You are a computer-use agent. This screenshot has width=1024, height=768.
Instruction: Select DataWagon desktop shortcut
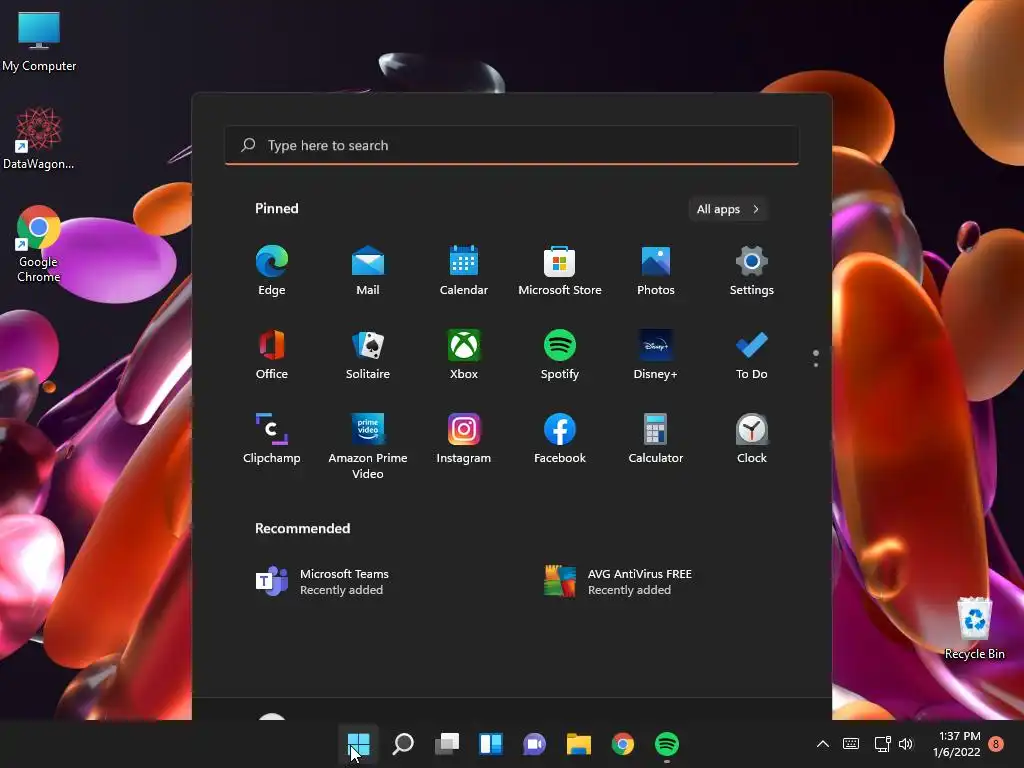click(x=39, y=138)
